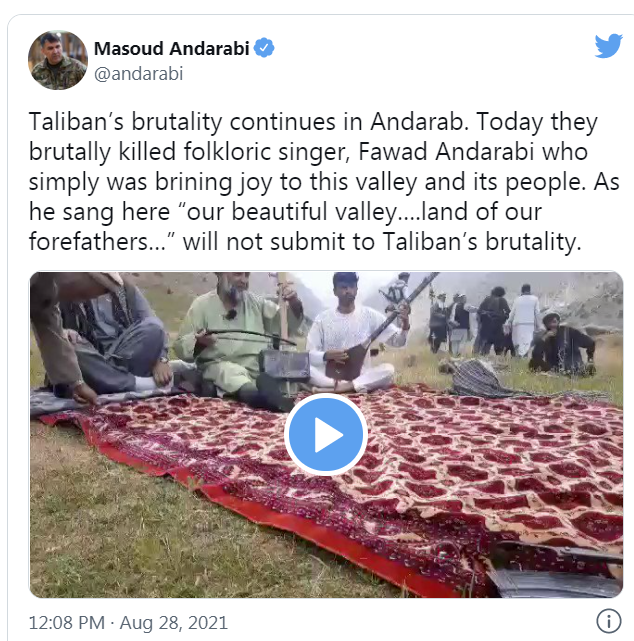Click the white play triangle on video

[x=328, y=435]
